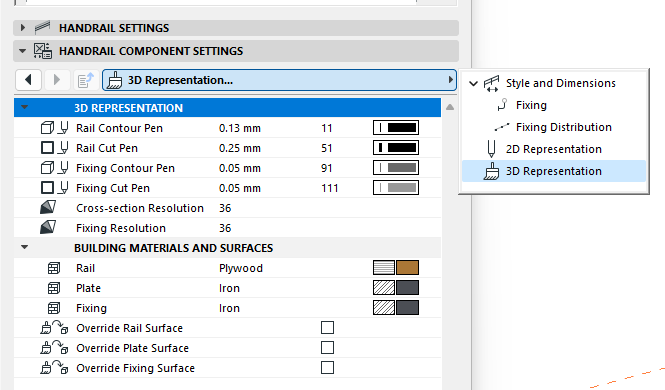Click the Handrail Component Settings icon

[x=43, y=51]
